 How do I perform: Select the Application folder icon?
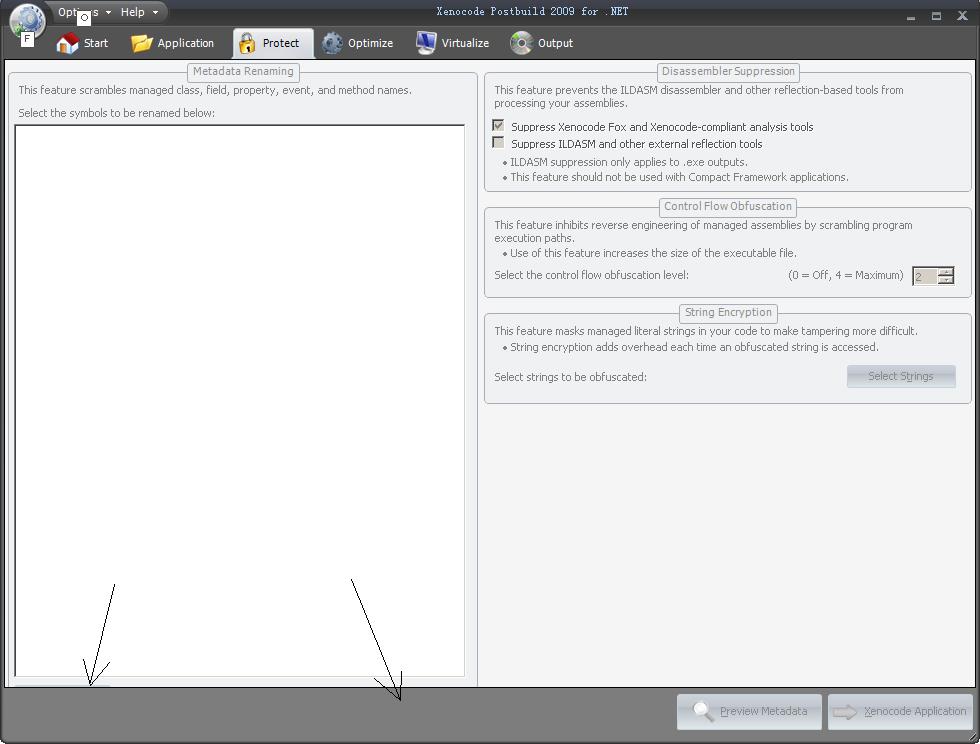(142, 43)
